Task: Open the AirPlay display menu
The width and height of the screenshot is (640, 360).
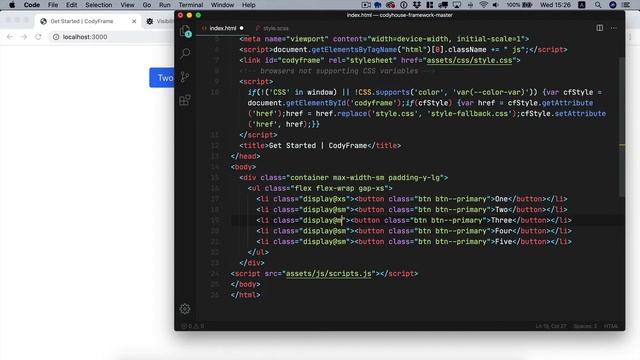Action: (457, 5)
